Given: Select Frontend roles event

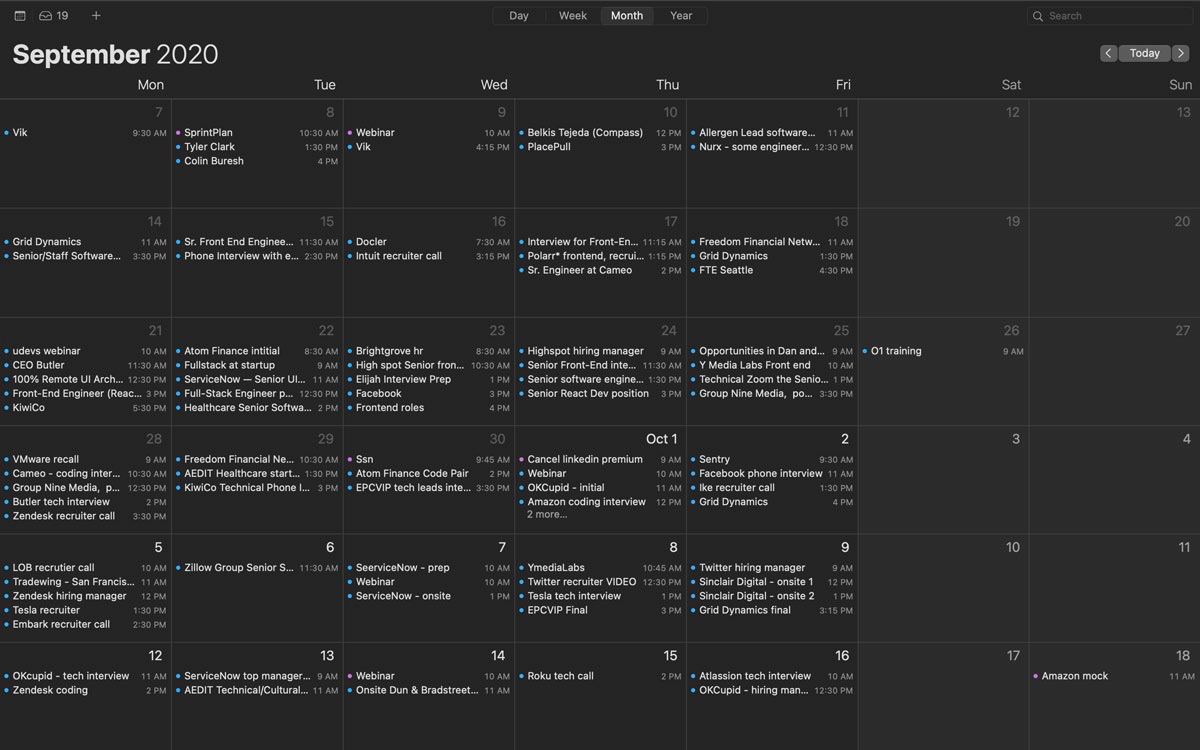Looking at the screenshot, I should point(428,408).
